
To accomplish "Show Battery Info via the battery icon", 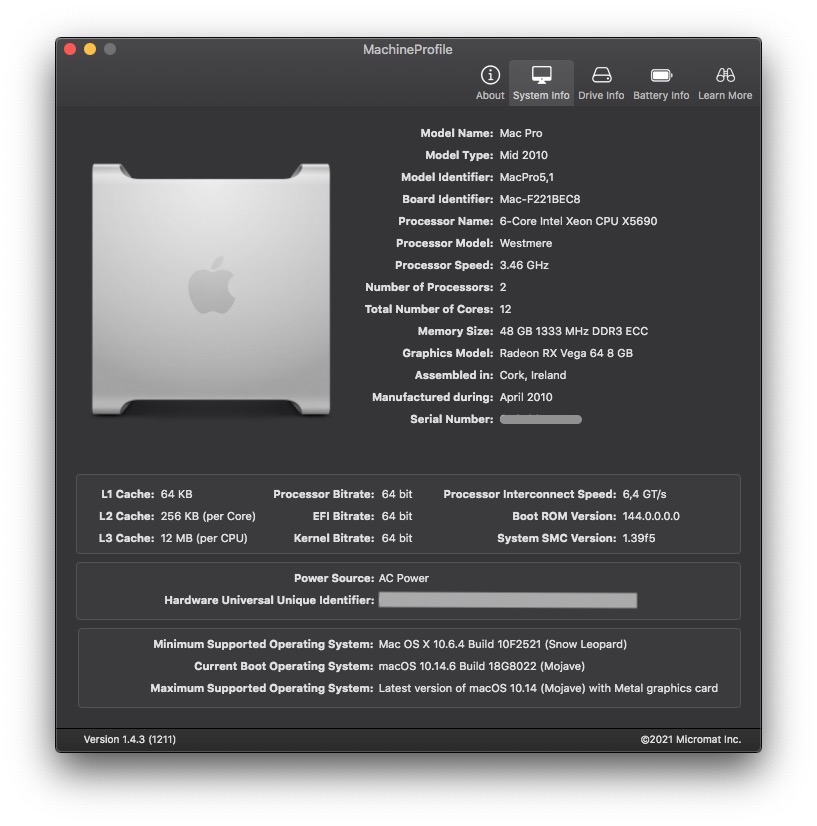I will [661, 75].
